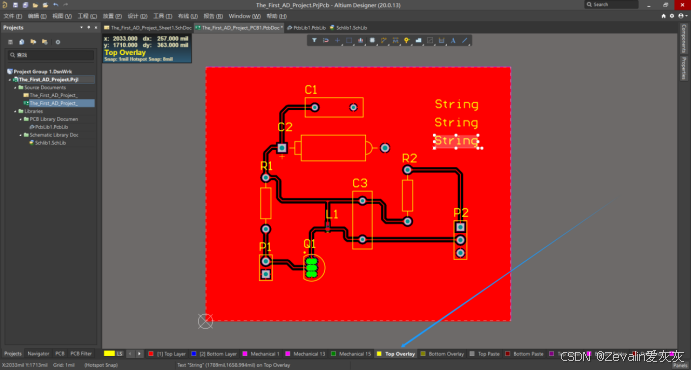Switch to the Bottom Overlay layer tab

click(x=446, y=354)
